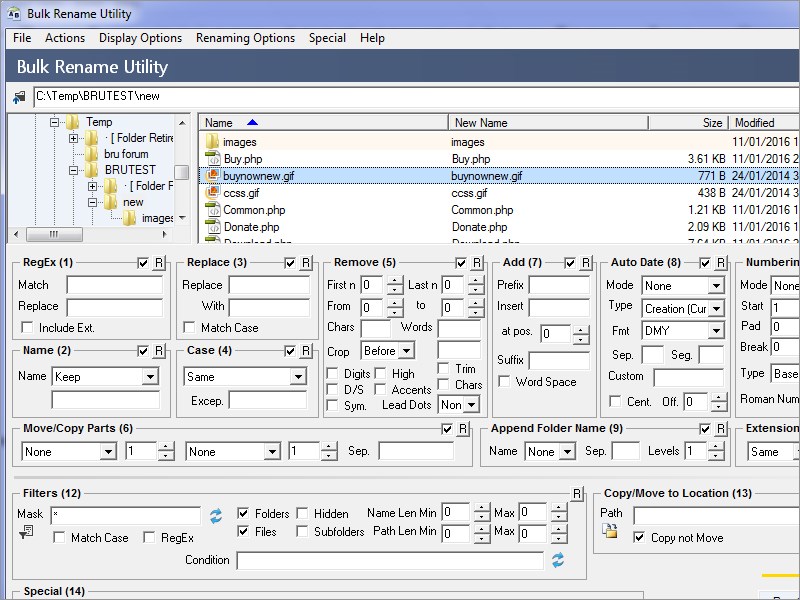The width and height of the screenshot is (800, 600).
Task: Click the browse folder icon beside path field
Action: coord(19,96)
